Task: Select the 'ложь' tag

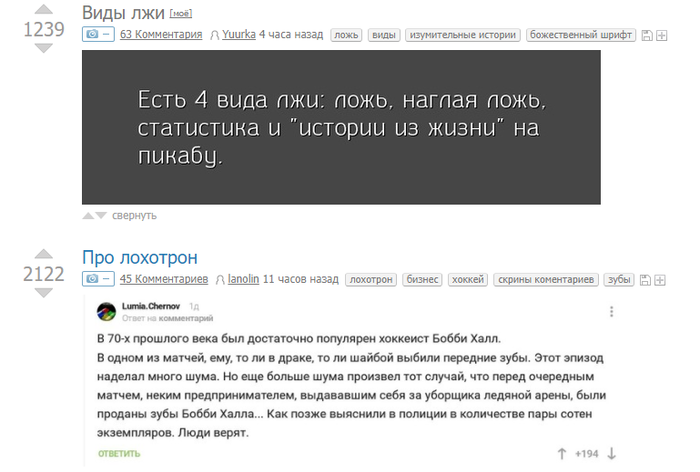Action: pos(346,35)
